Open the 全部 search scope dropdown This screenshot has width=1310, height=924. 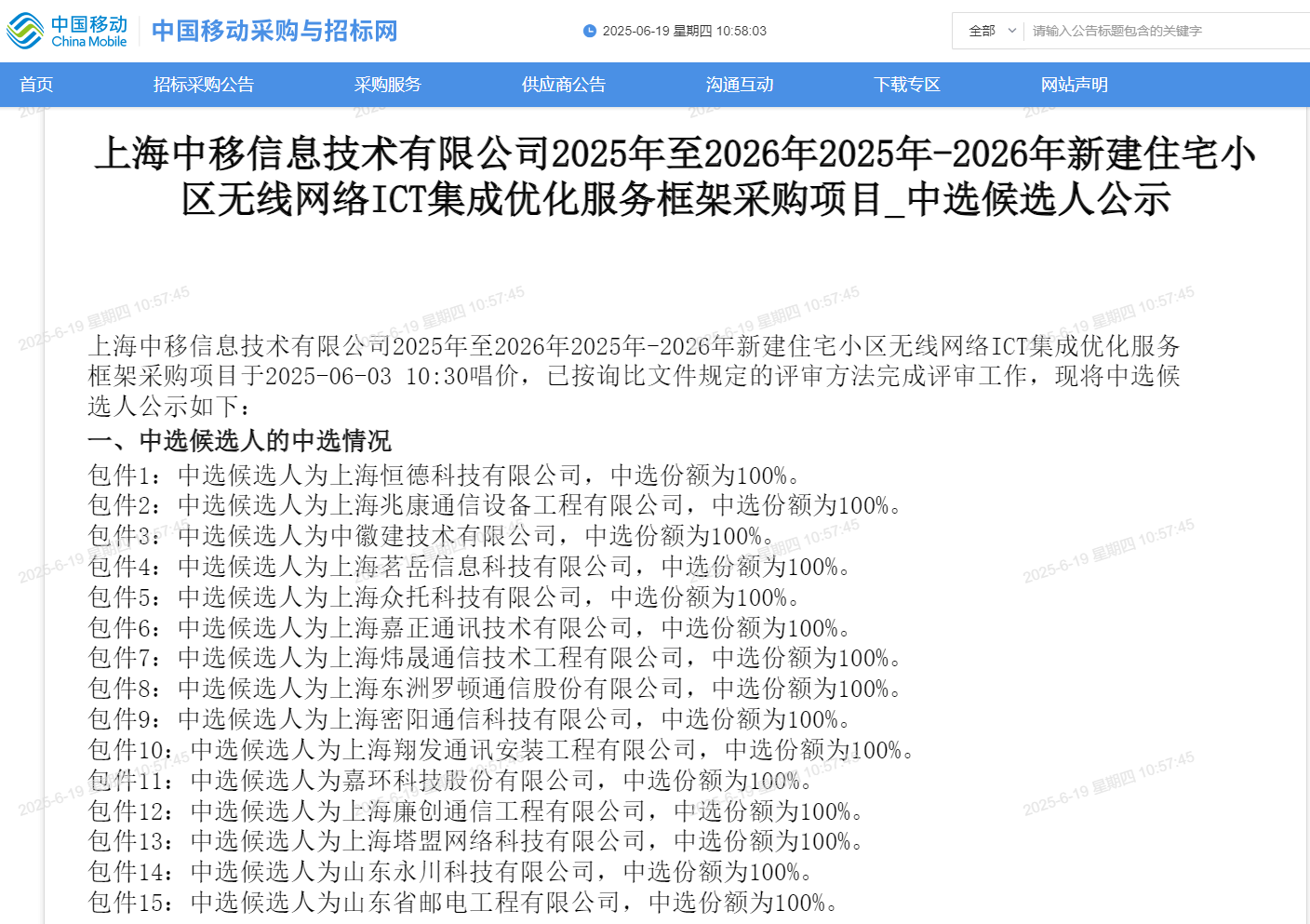click(992, 31)
